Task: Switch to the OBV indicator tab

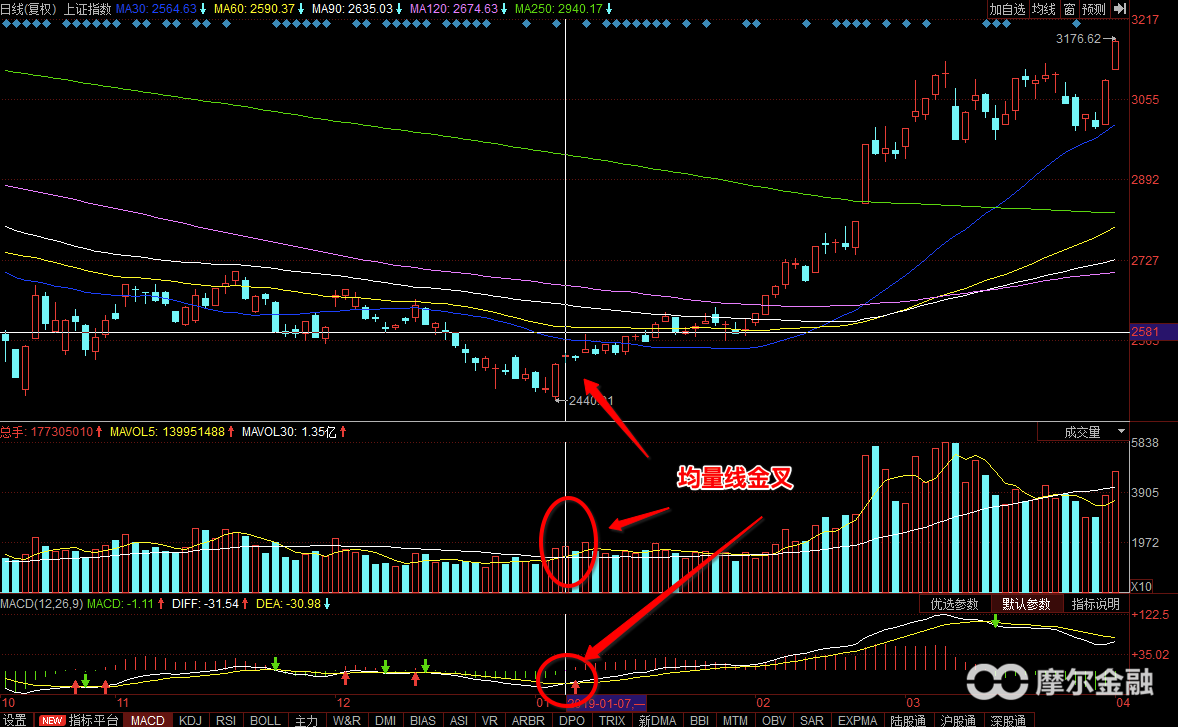Action: point(774,720)
